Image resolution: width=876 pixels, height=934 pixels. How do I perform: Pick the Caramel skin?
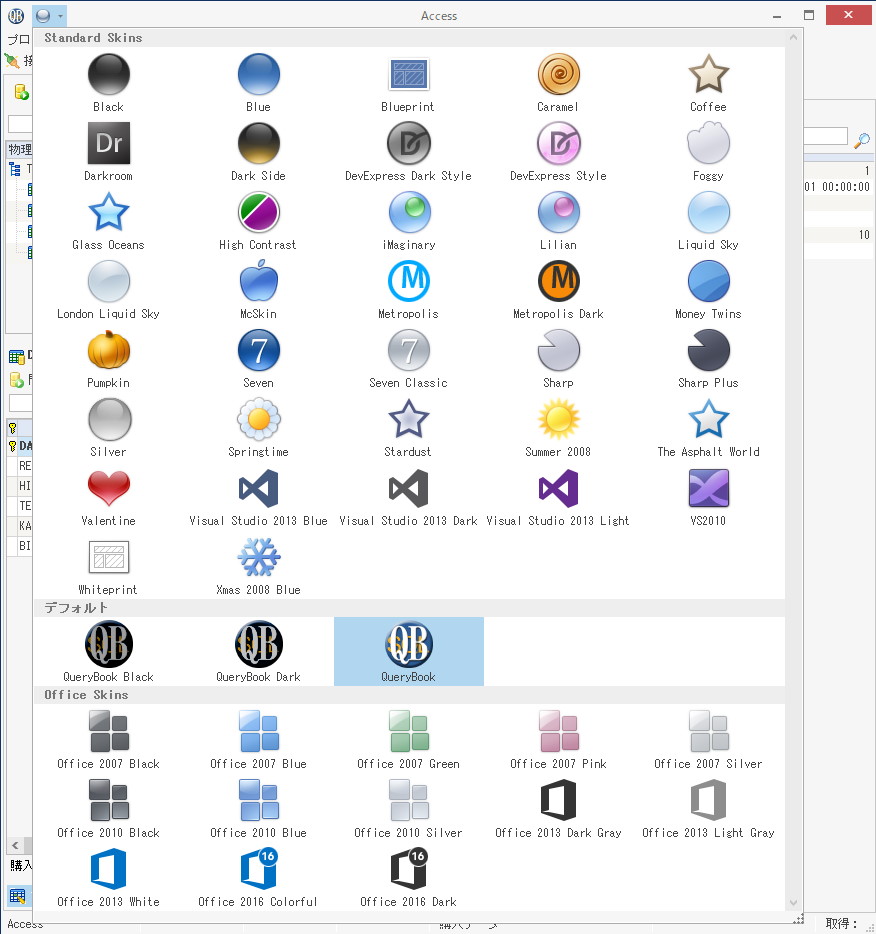pyautogui.click(x=559, y=83)
